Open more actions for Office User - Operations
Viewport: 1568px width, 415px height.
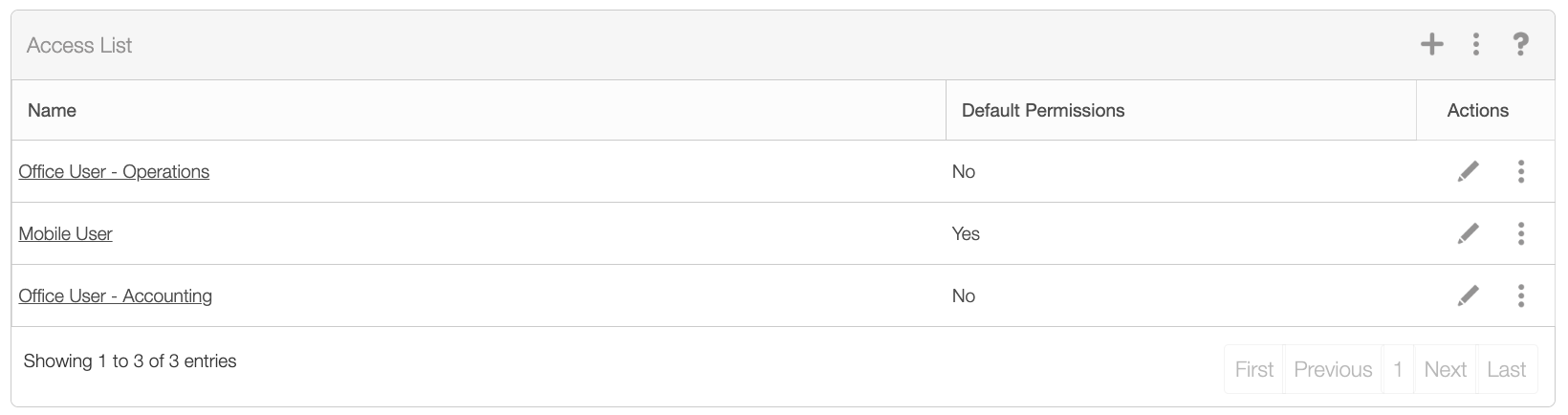tap(1520, 171)
